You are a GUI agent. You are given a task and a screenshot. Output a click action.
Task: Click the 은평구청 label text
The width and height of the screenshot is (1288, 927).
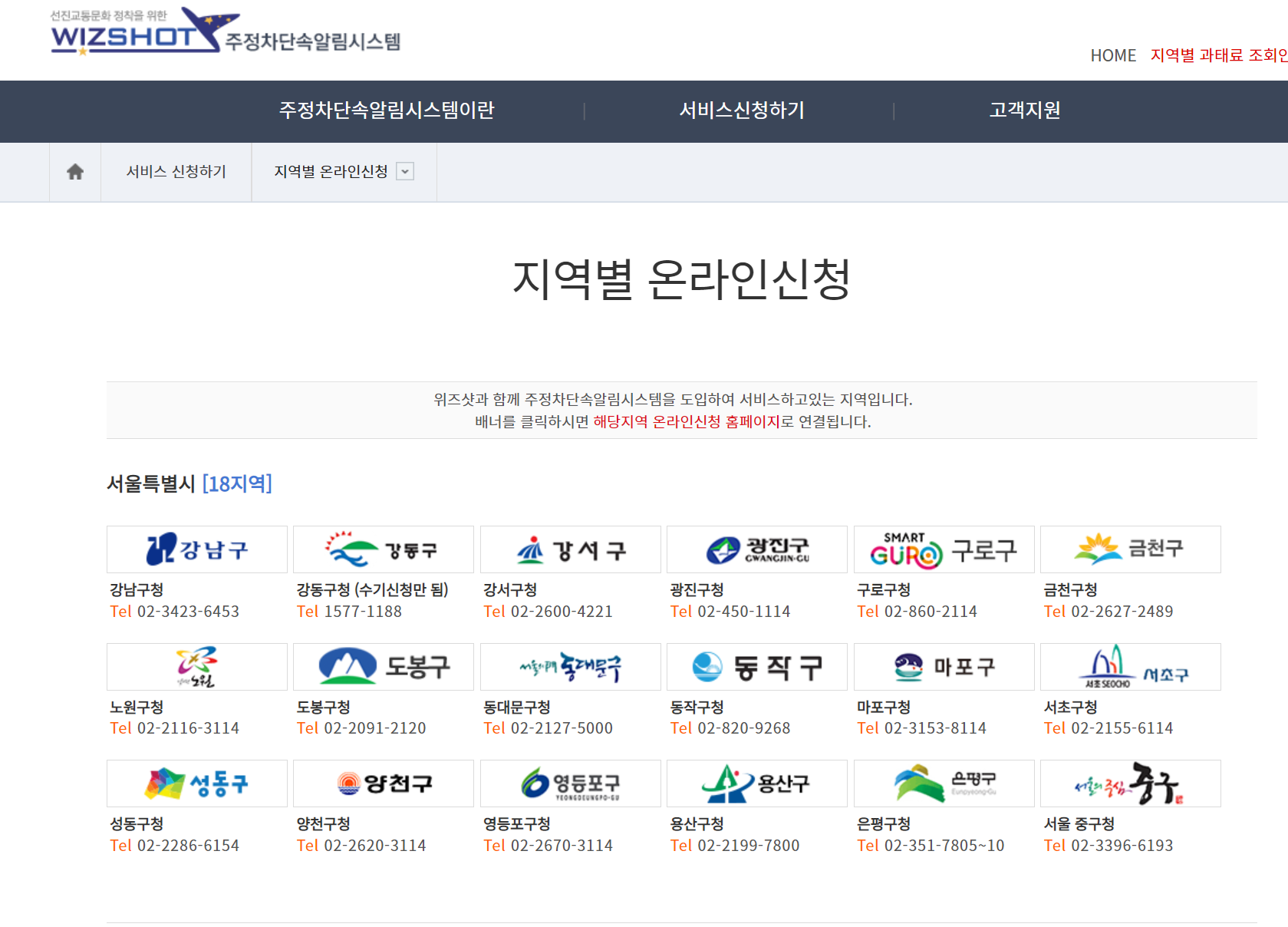click(x=884, y=823)
